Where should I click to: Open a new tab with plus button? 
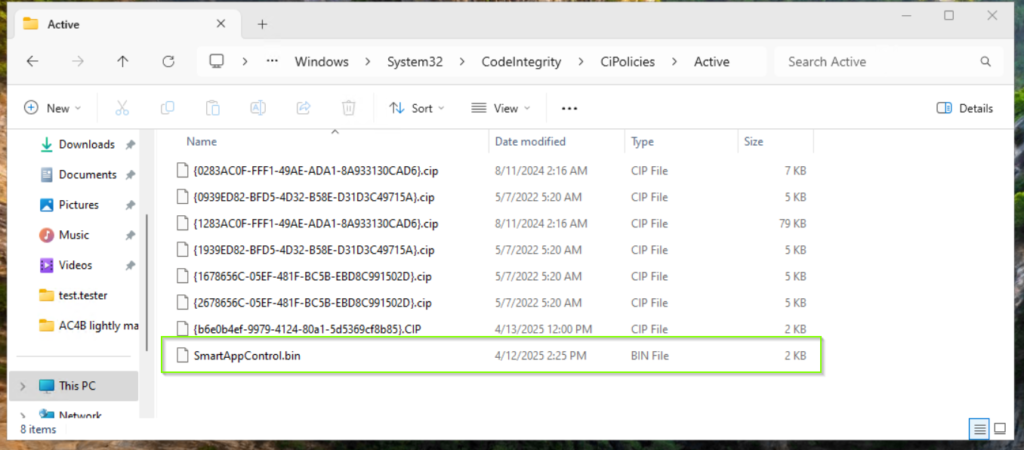(x=262, y=23)
